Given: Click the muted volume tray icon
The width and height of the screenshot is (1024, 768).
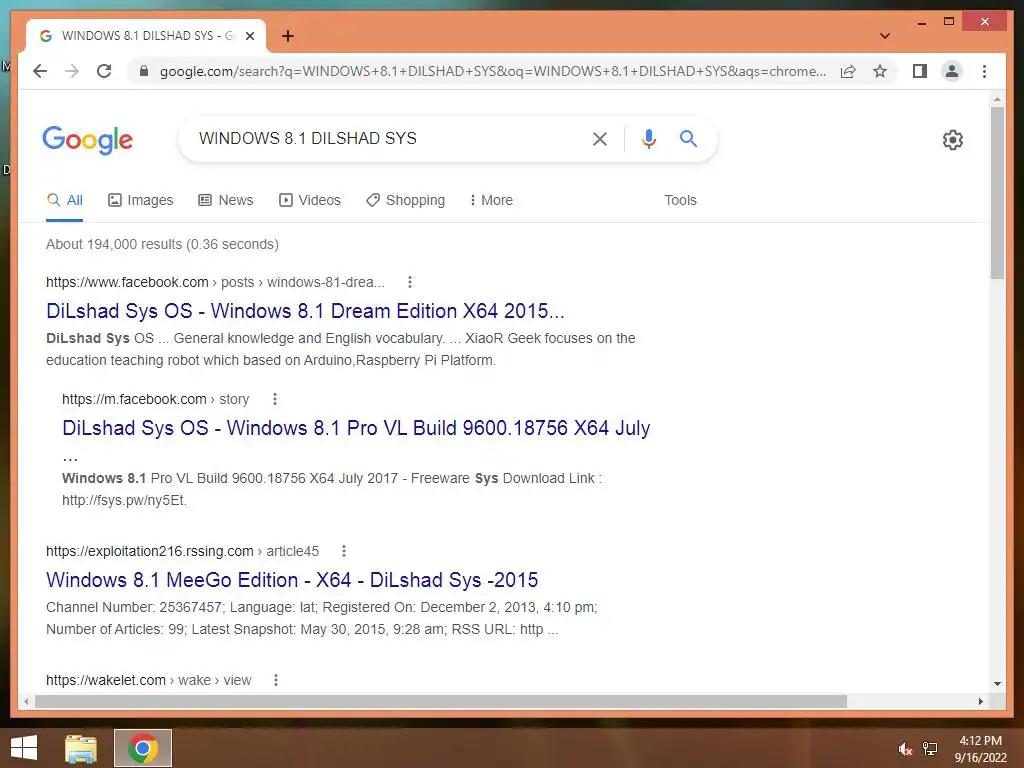Looking at the screenshot, I should point(905,749).
